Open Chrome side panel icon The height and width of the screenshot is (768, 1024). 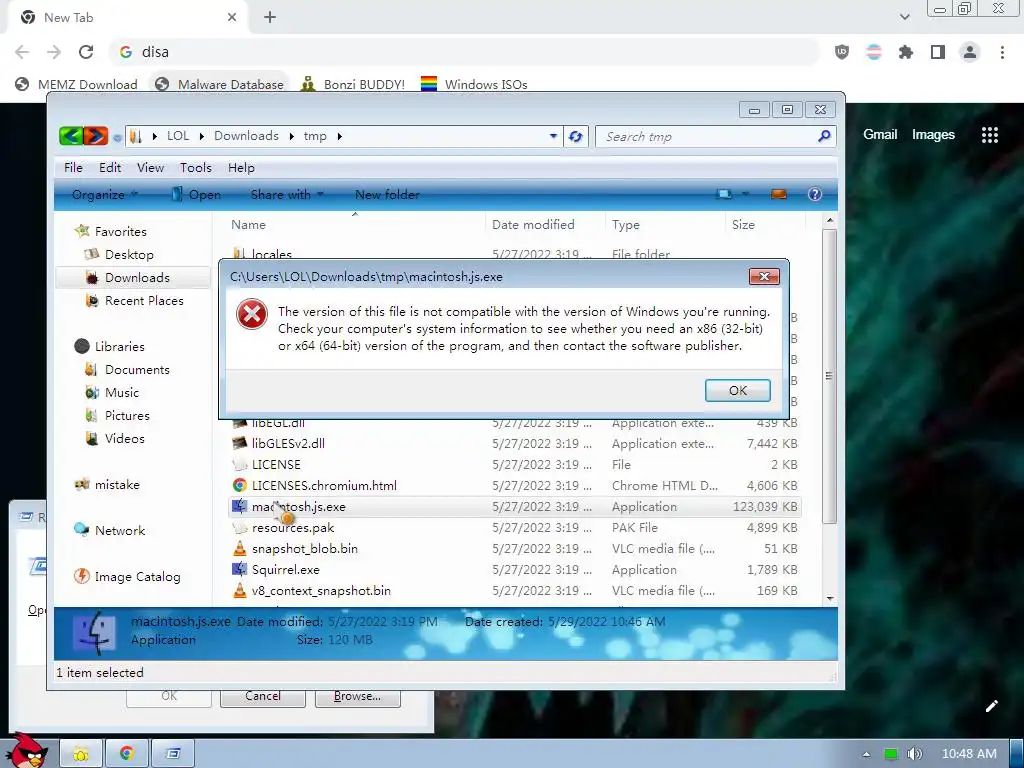[x=938, y=52]
